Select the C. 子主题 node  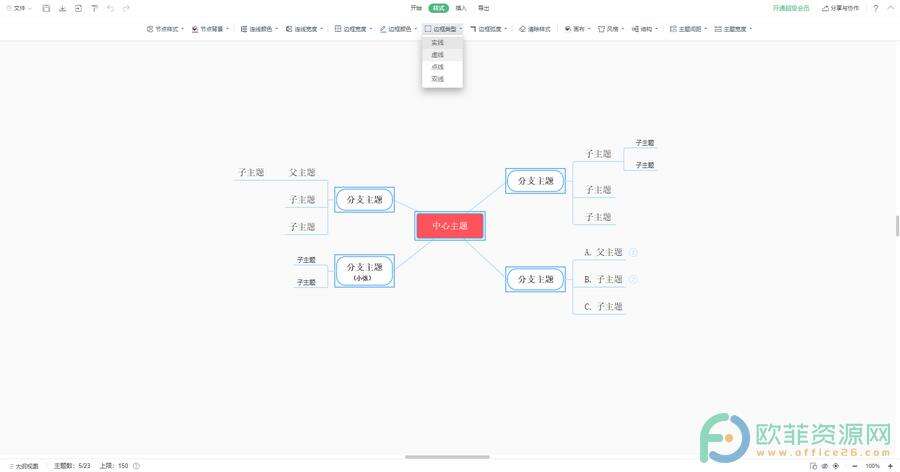tap(603, 307)
